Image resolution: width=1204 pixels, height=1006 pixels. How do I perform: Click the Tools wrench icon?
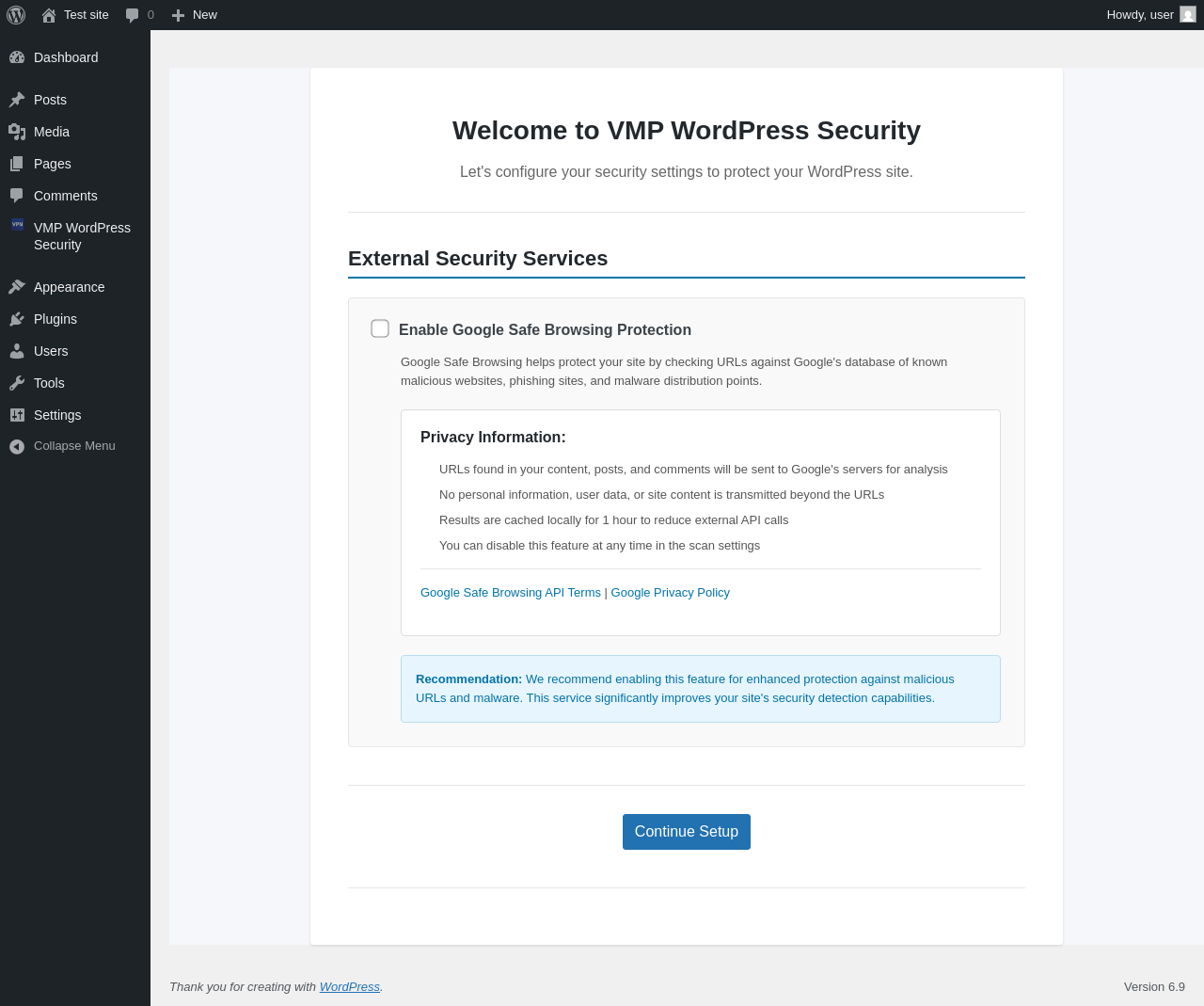[x=17, y=383]
